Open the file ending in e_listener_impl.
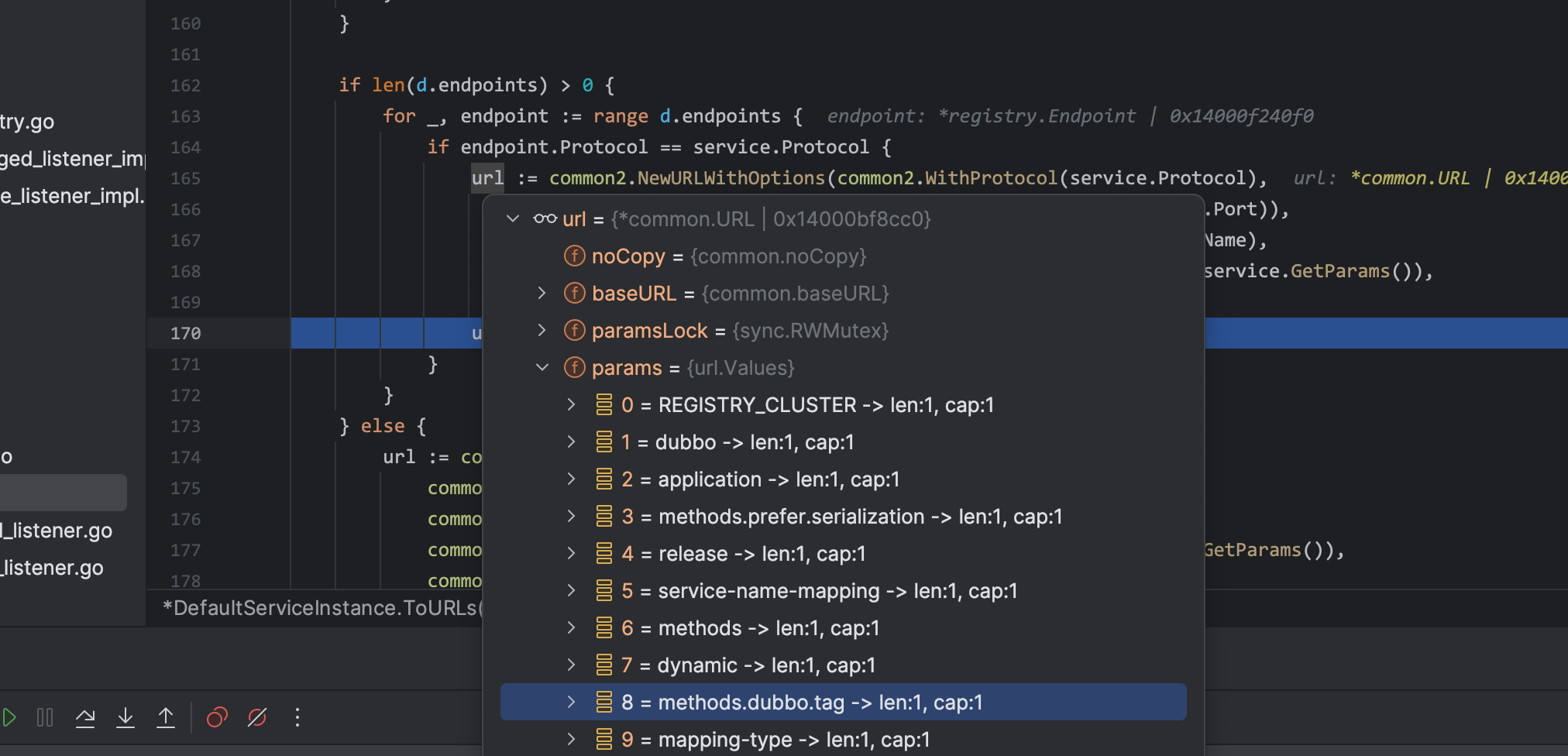The height and width of the screenshot is (756, 1568). point(72,196)
